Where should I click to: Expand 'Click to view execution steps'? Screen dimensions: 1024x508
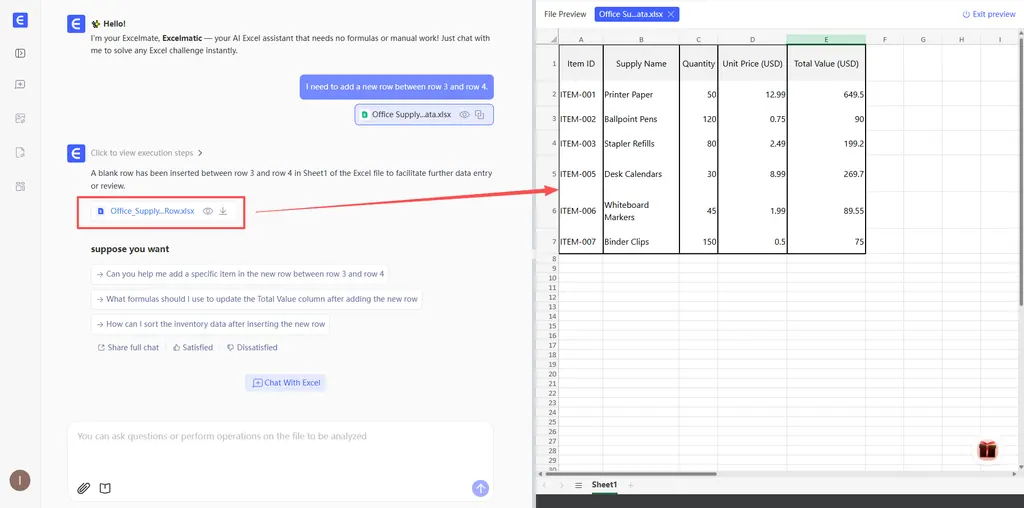tap(147, 153)
